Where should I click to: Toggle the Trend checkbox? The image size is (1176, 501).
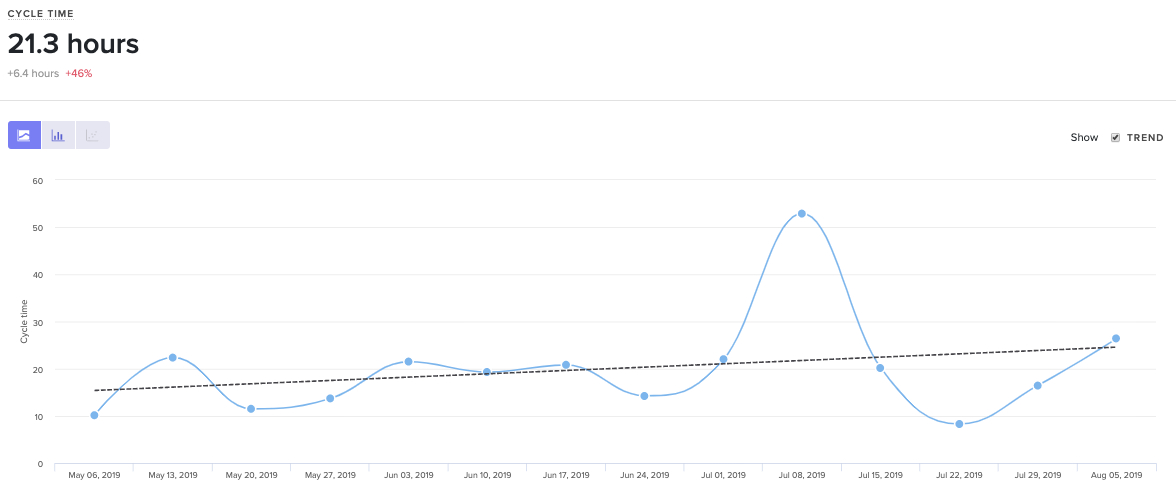tap(1116, 138)
